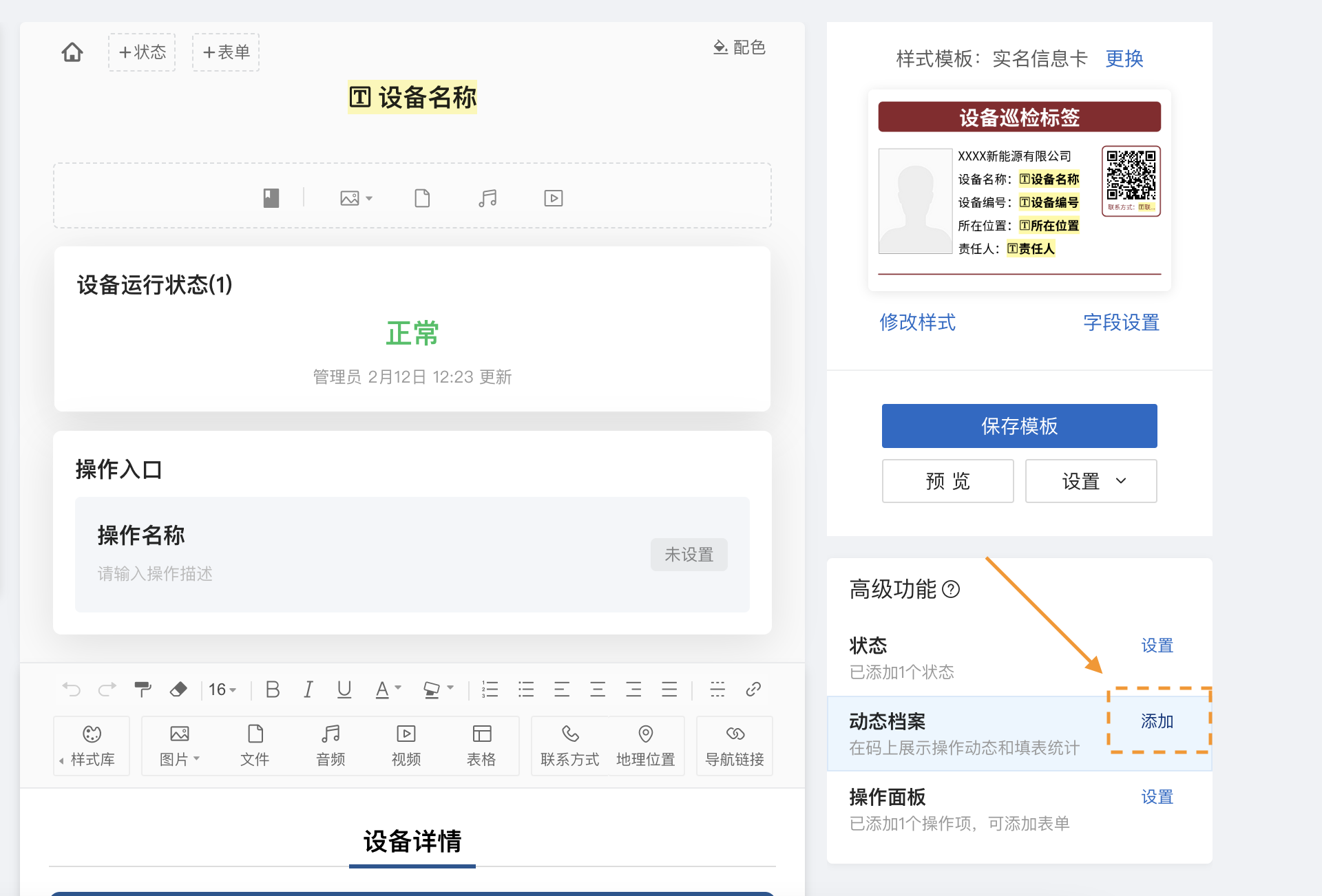The image size is (1322, 896).
Task: Click the eraser clear format icon
Action: point(178,689)
